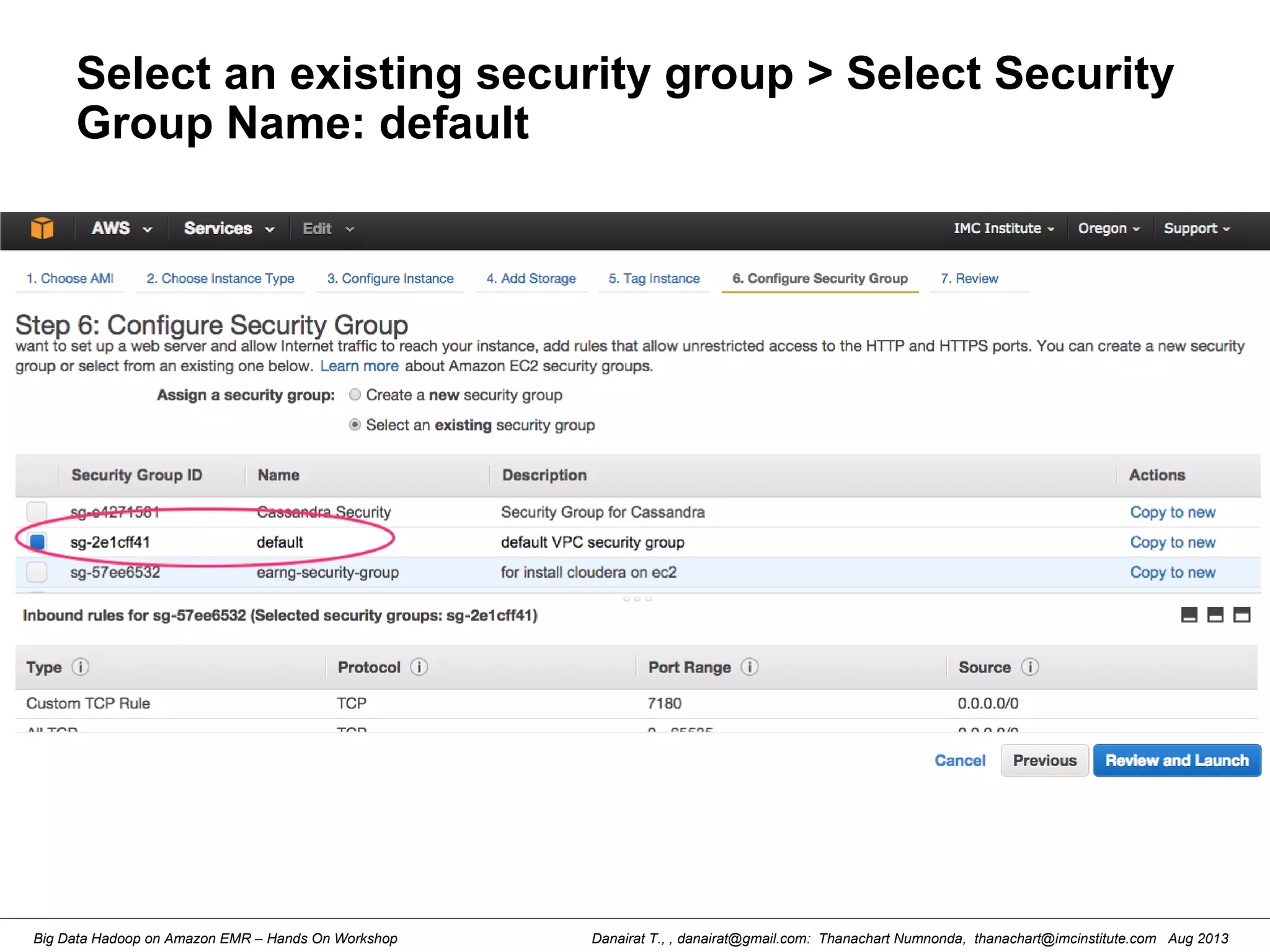1270x952 pixels.
Task: Click the AWS orange cube logo
Action: coord(42,228)
